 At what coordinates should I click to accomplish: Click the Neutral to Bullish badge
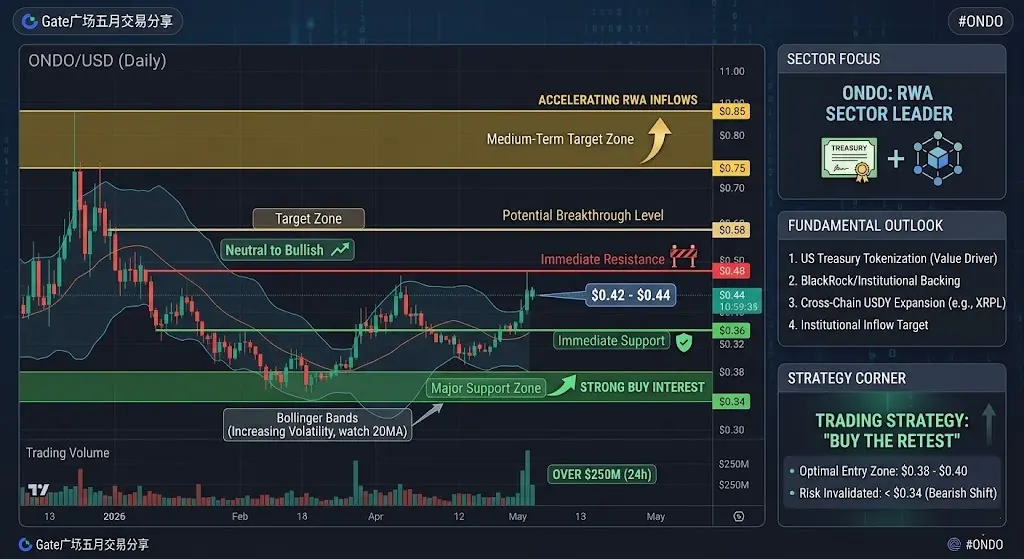287,249
